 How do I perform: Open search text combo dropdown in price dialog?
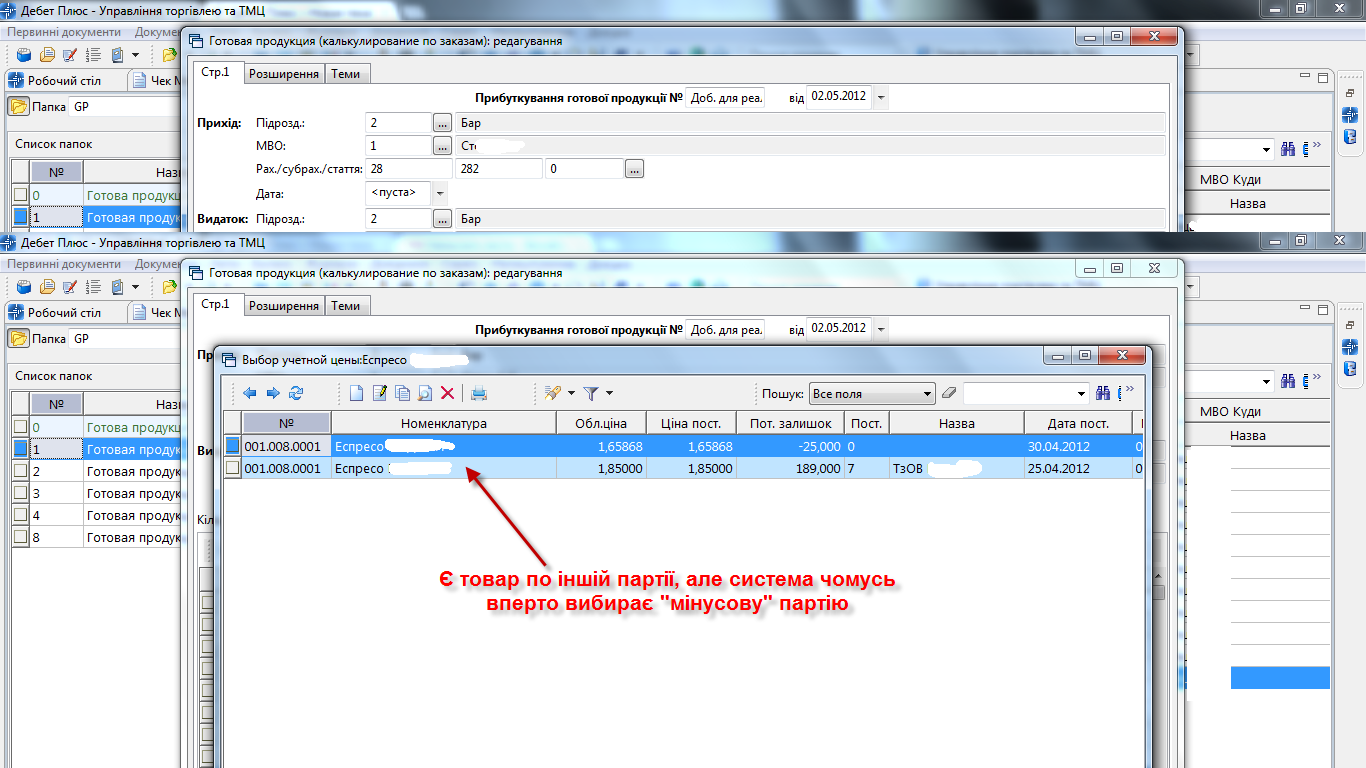click(x=1080, y=394)
